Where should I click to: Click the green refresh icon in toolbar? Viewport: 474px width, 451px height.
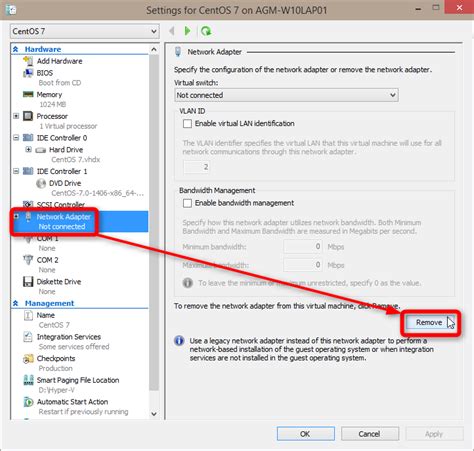coord(206,31)
